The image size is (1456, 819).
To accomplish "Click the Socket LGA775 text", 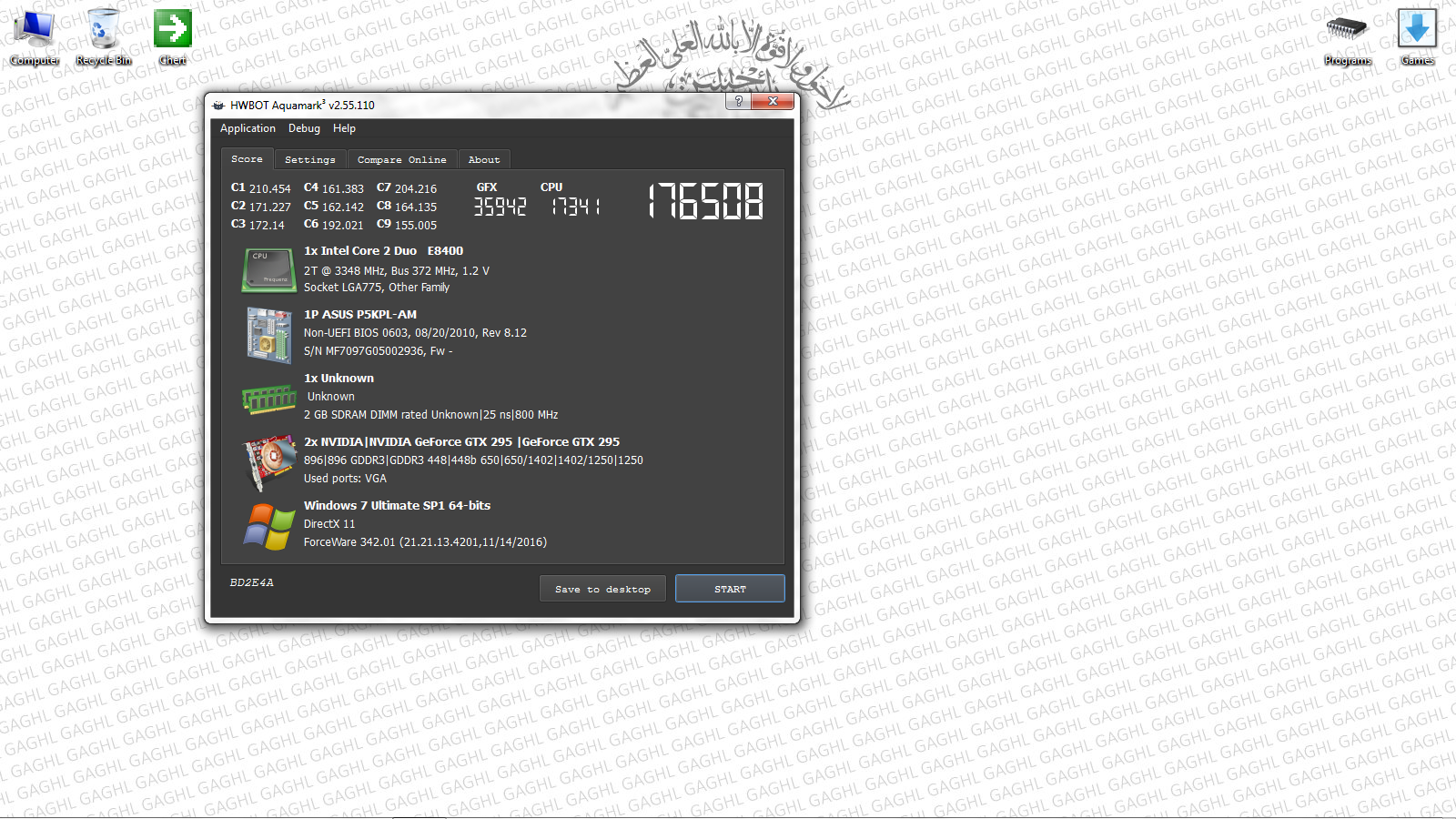I will pos(377,288).
